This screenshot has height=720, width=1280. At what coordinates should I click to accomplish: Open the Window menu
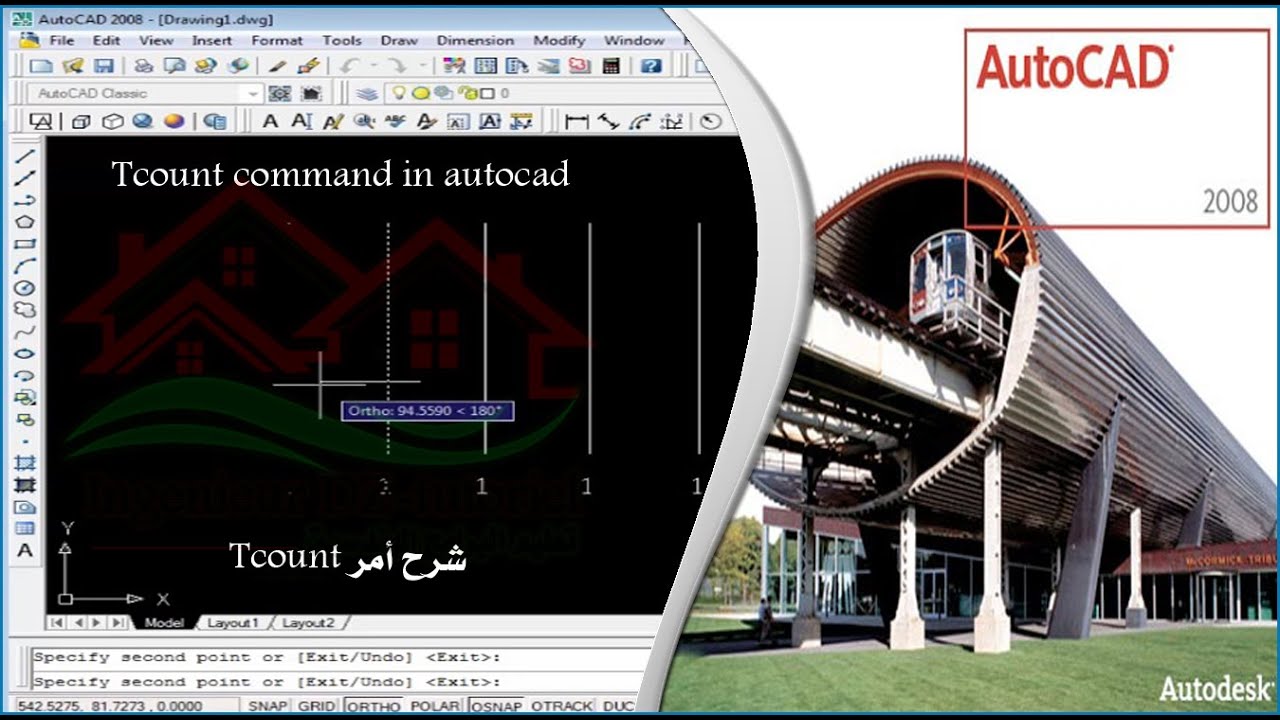pyautogui.click(x=634, y=40)
